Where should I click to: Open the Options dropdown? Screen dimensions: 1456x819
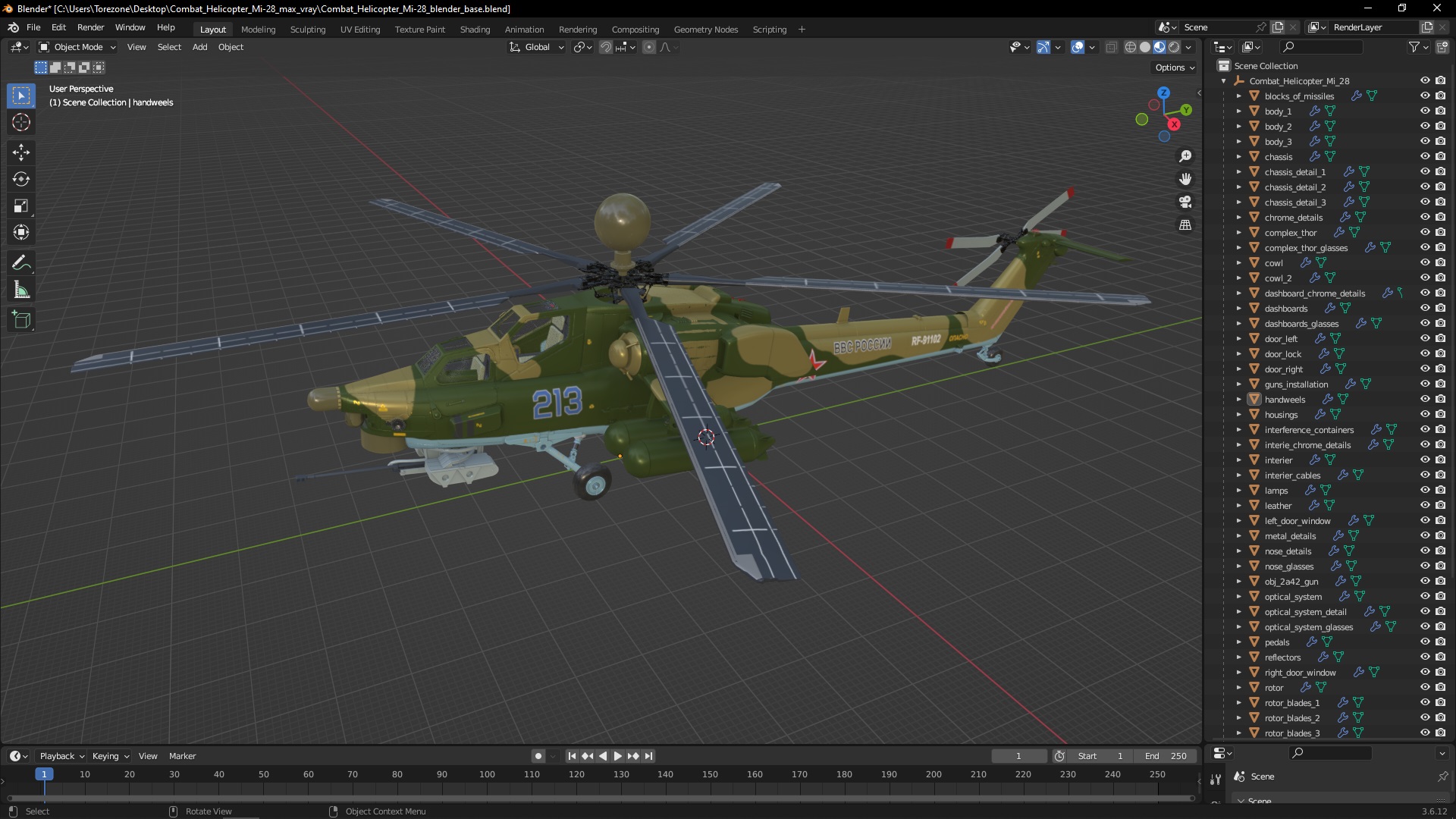1174,67
